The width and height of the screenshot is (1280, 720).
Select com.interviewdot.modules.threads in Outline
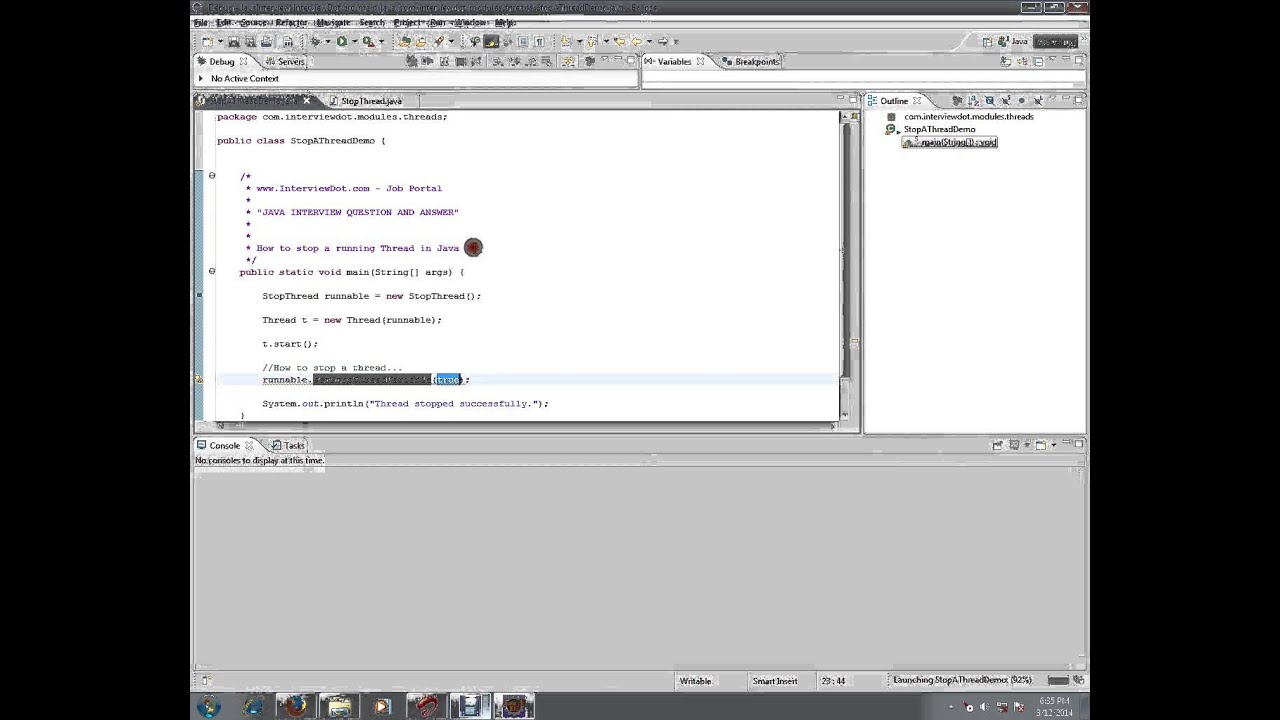click(968, 117)
